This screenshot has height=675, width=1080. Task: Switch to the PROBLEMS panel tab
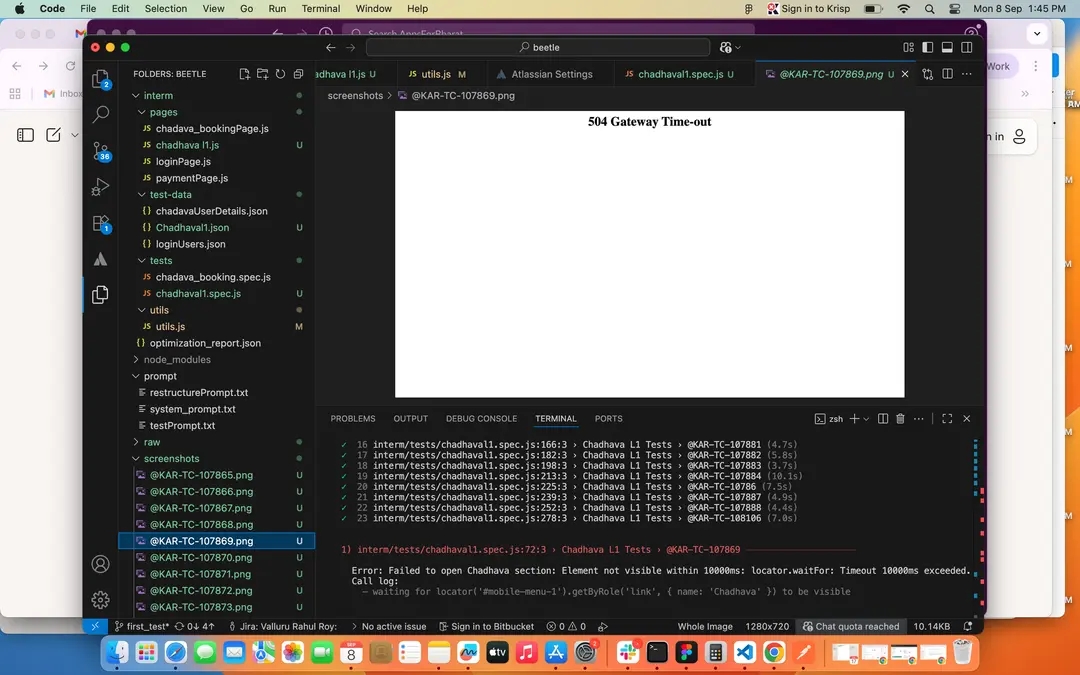[x=353, y=419]
